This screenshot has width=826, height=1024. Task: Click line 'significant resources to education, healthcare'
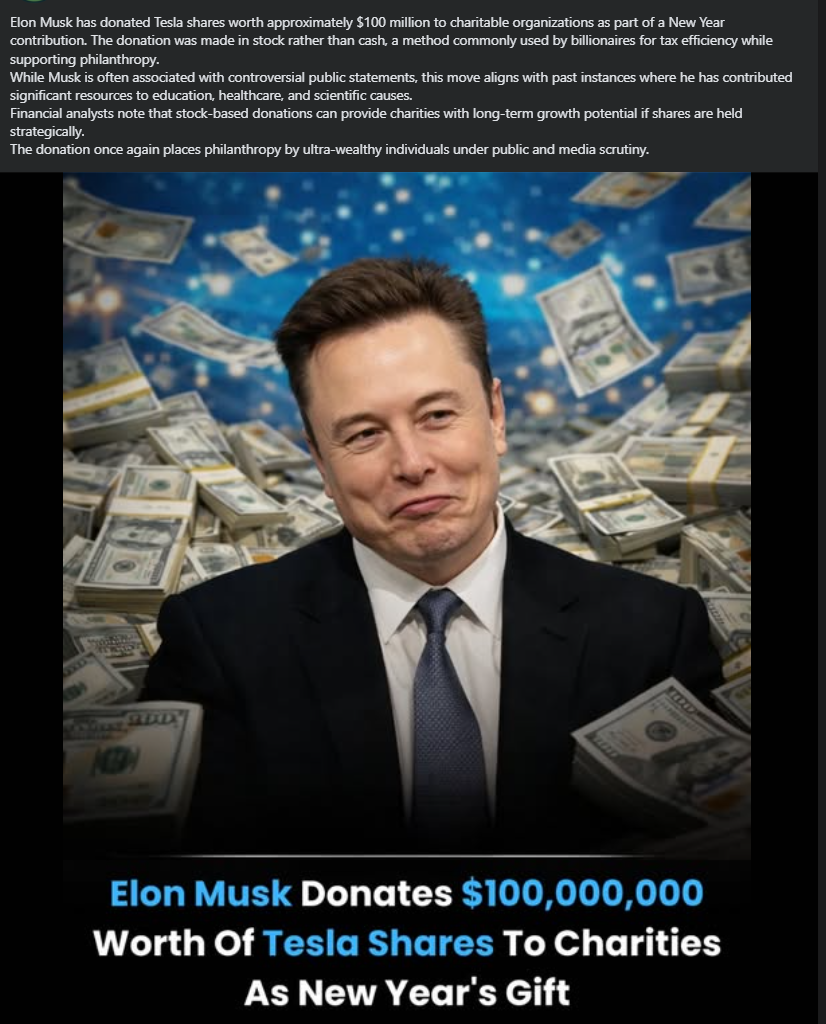(x=211, y=95)
